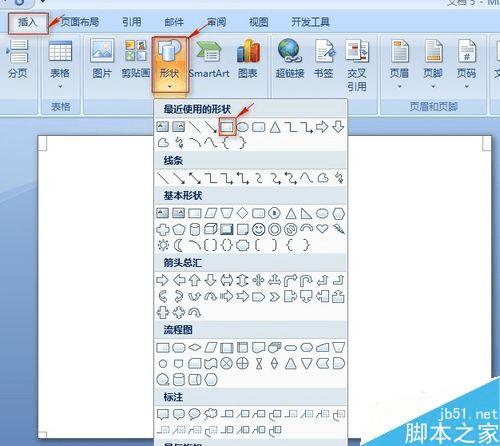The width and height of the screenshot is (500, 446).
Task: Select the cube basic shape
Action: [x=210, y=229]
